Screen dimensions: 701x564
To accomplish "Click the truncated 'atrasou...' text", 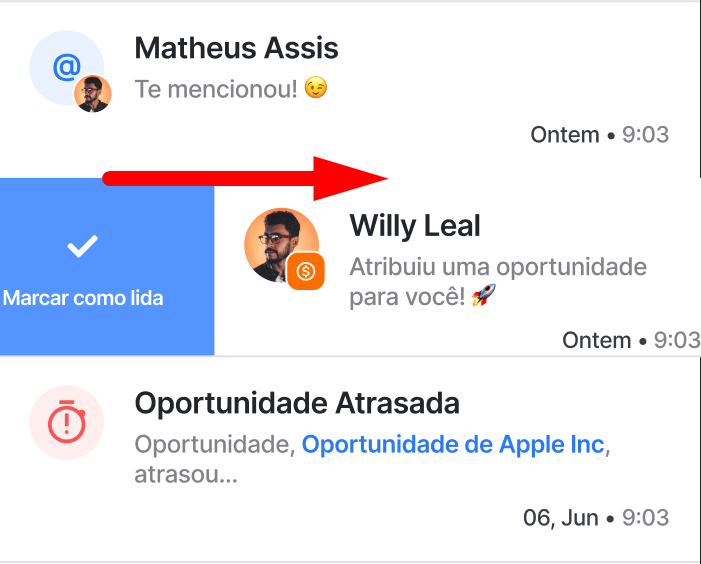I will click(x=186, y=475).
